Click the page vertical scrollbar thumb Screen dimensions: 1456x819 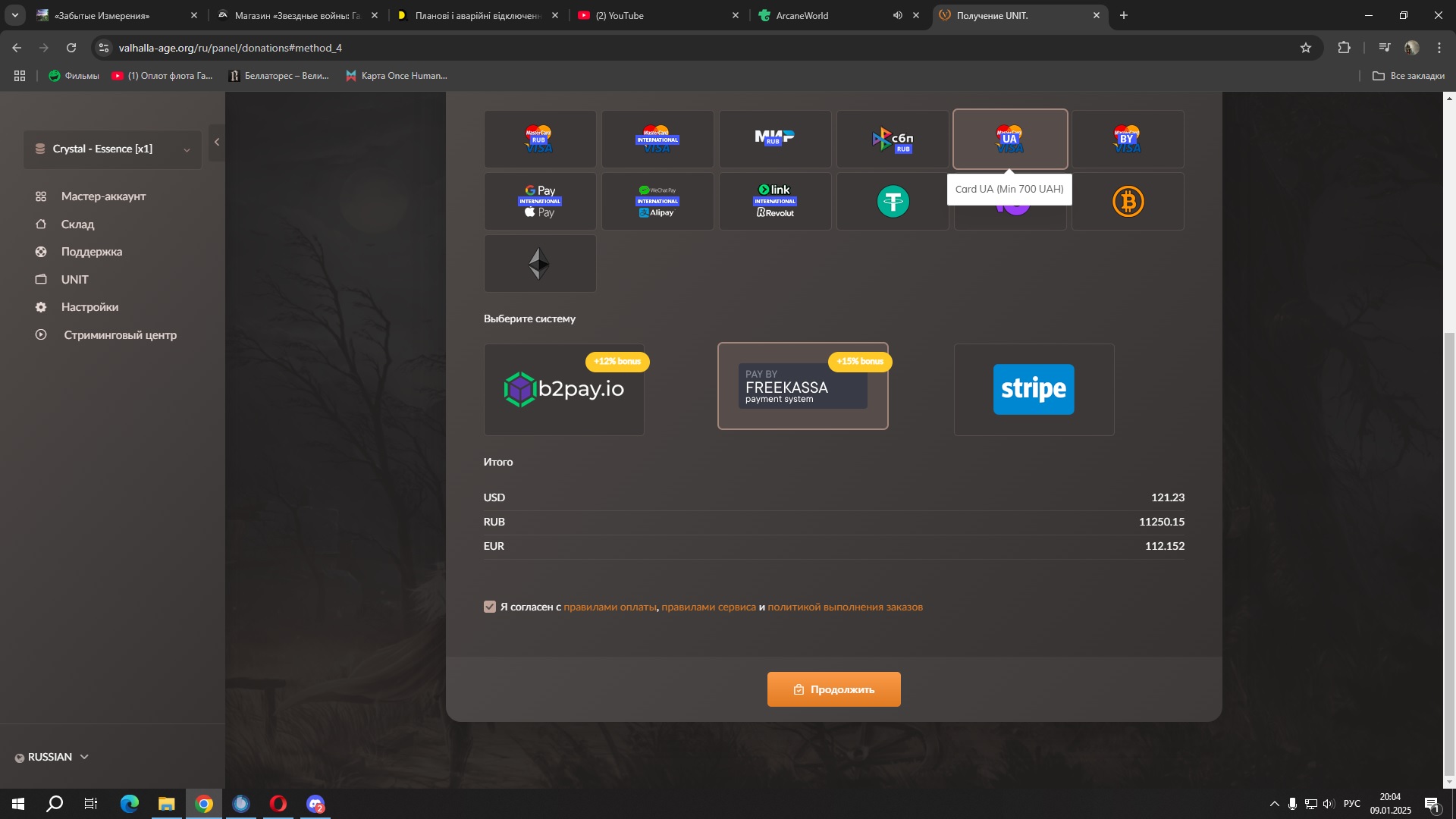tap(1449, 554)
